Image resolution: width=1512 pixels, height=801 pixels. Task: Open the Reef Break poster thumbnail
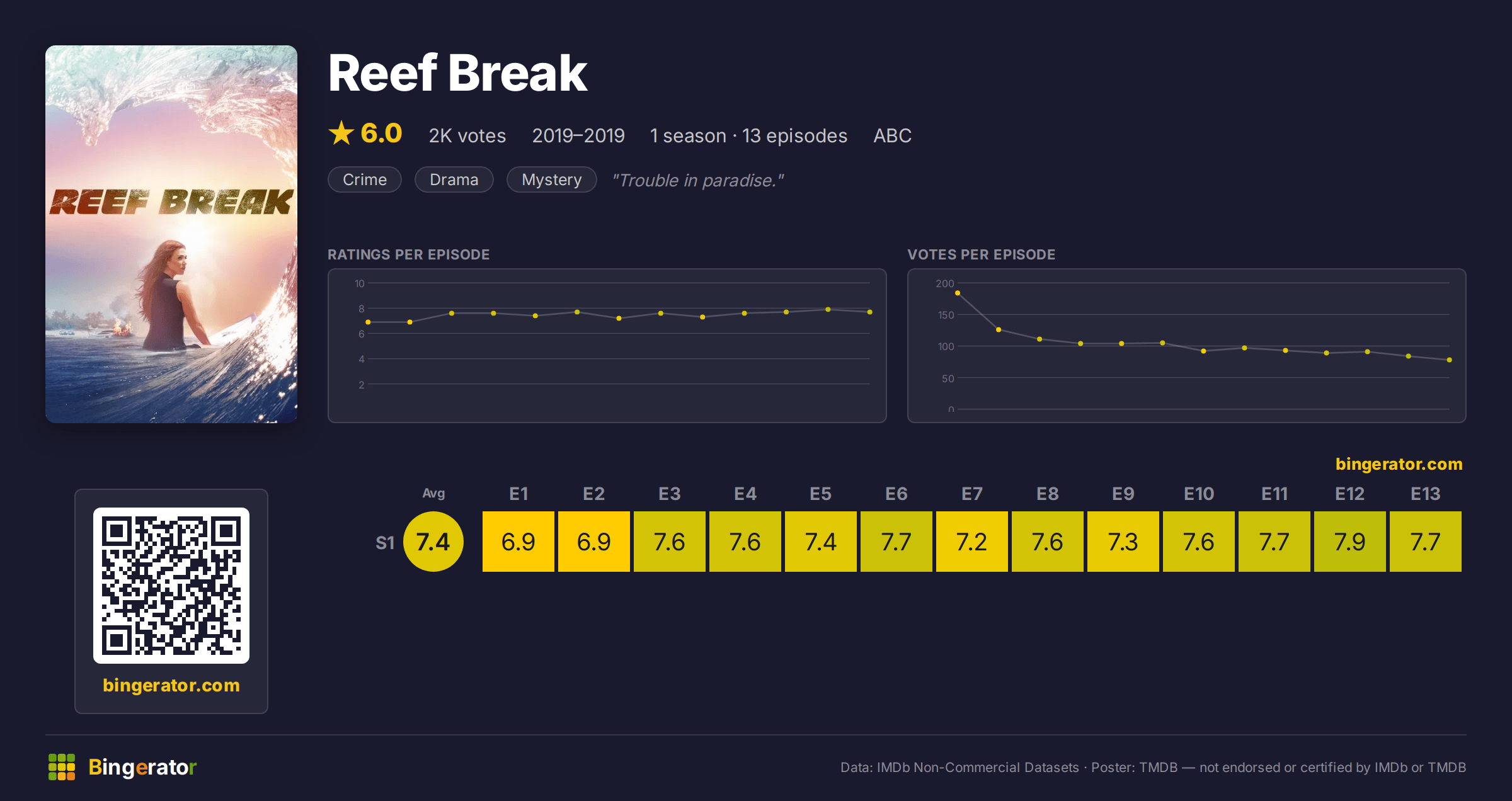pyautogui.click(x=171, y=234)
